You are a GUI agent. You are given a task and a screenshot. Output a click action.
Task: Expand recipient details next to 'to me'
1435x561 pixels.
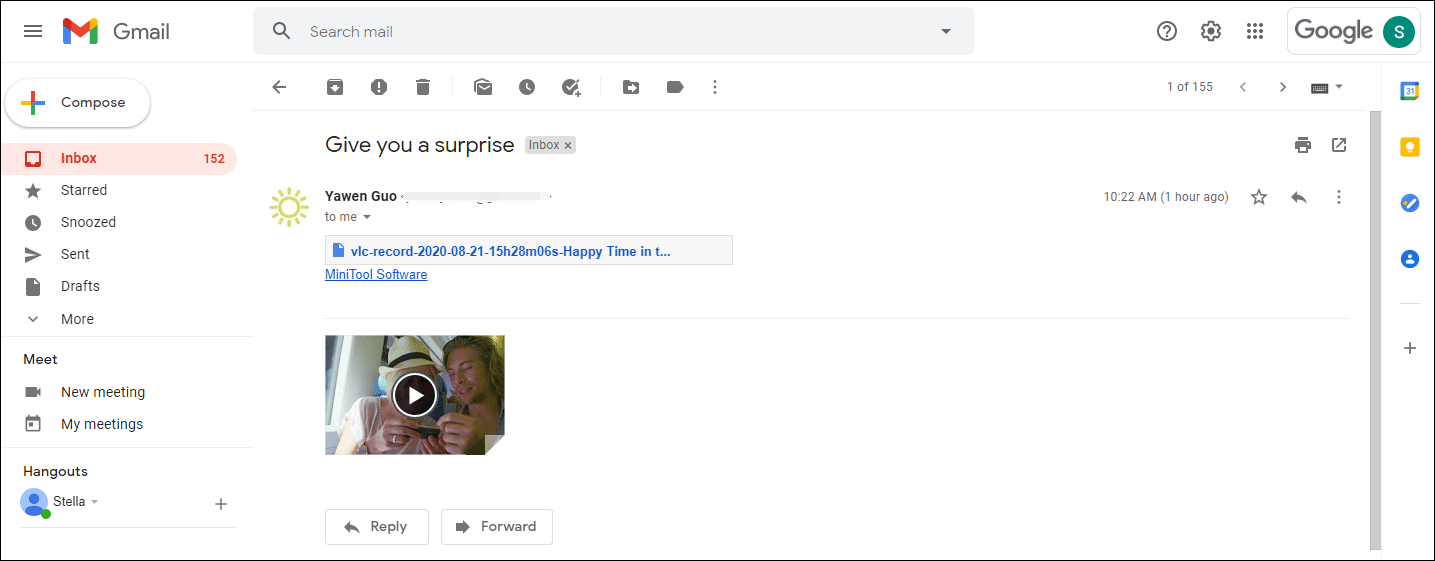(x=367, y=217)
